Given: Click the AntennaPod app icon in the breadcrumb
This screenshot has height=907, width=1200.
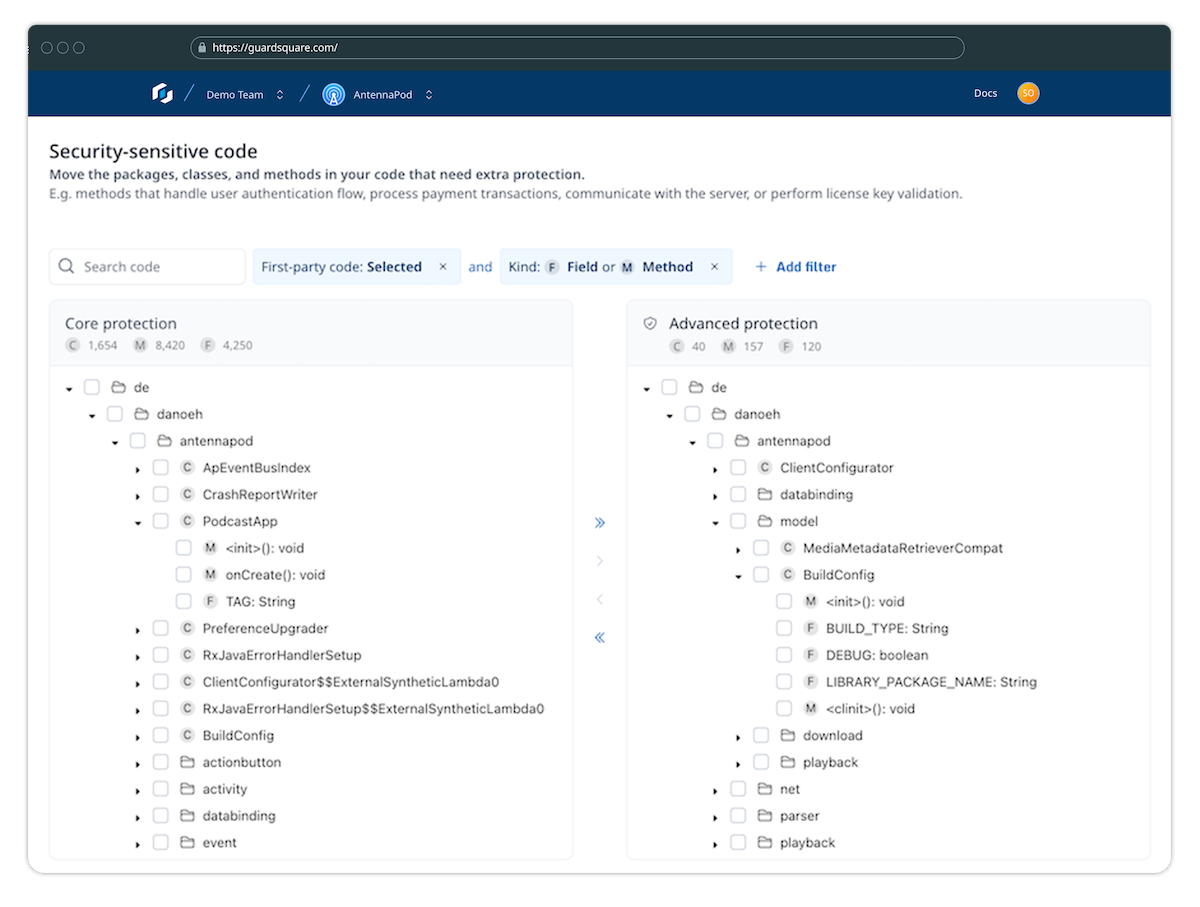Looking at the screenshot, I should pos(333,93).
